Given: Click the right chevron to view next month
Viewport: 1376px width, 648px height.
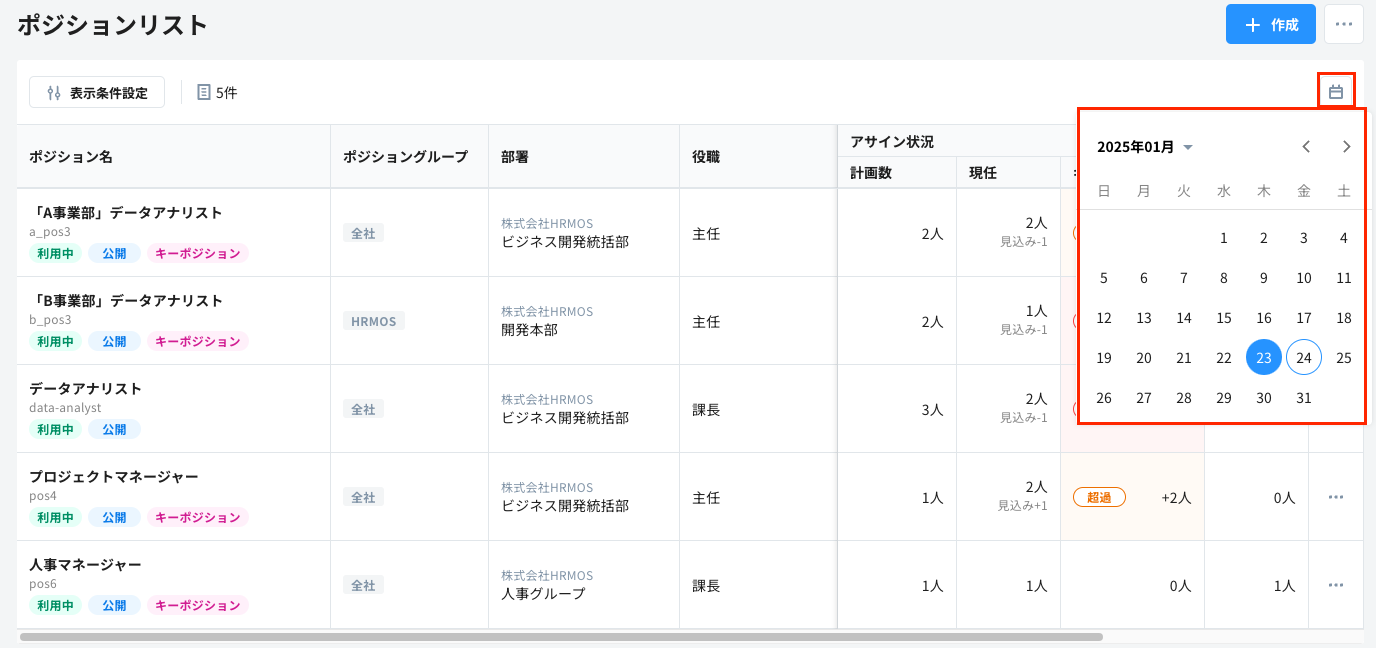Looking at the screenshot, I should [1346, 146].
